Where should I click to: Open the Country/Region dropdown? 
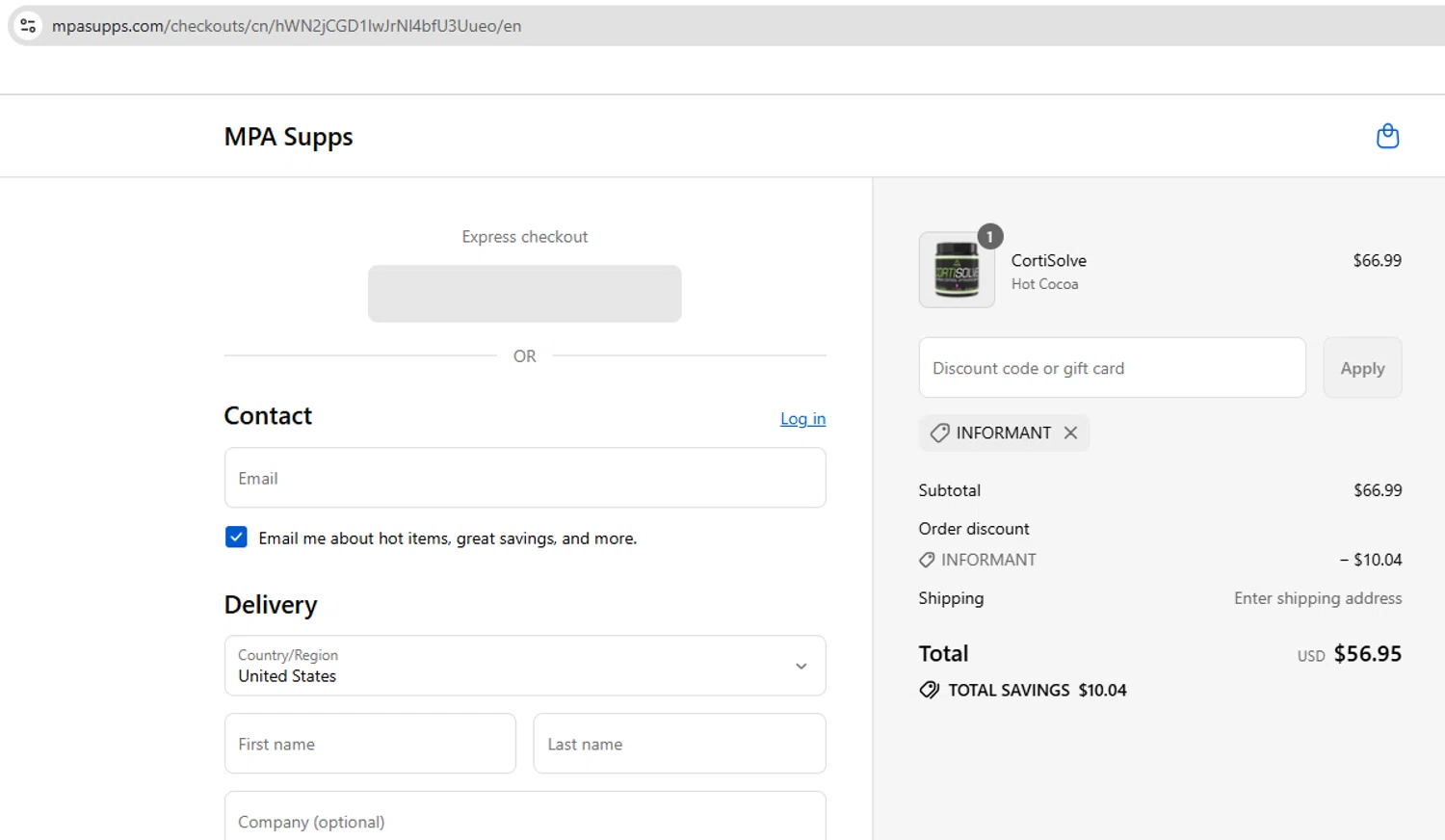click(x=525, y=666)
